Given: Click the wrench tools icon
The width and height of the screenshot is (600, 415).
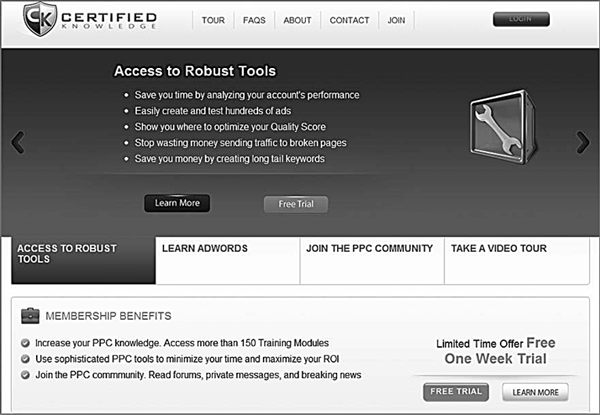Looking at the screenshot, I should coord(502,127).
